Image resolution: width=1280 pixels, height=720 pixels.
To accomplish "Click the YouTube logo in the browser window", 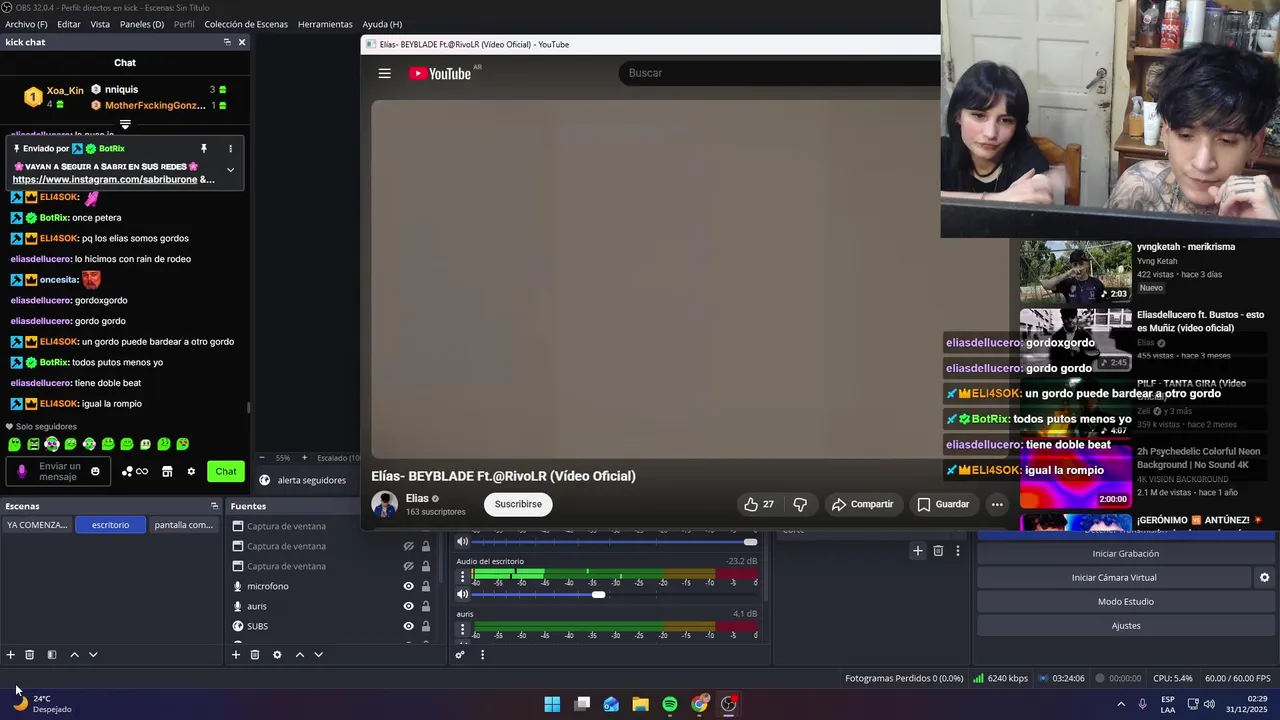I will pyautogui.click(x=440, y=73).
